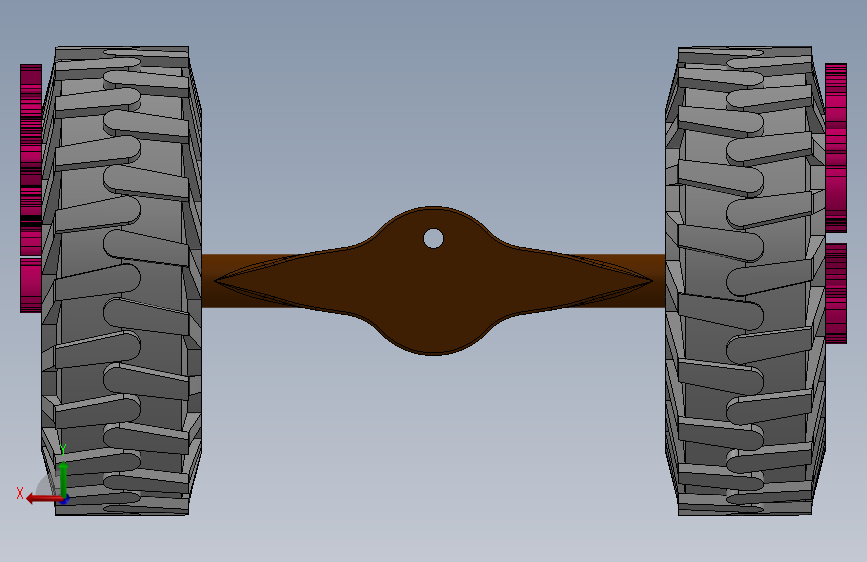Click the green Y axis arrow of the triad

pos(64,479)
